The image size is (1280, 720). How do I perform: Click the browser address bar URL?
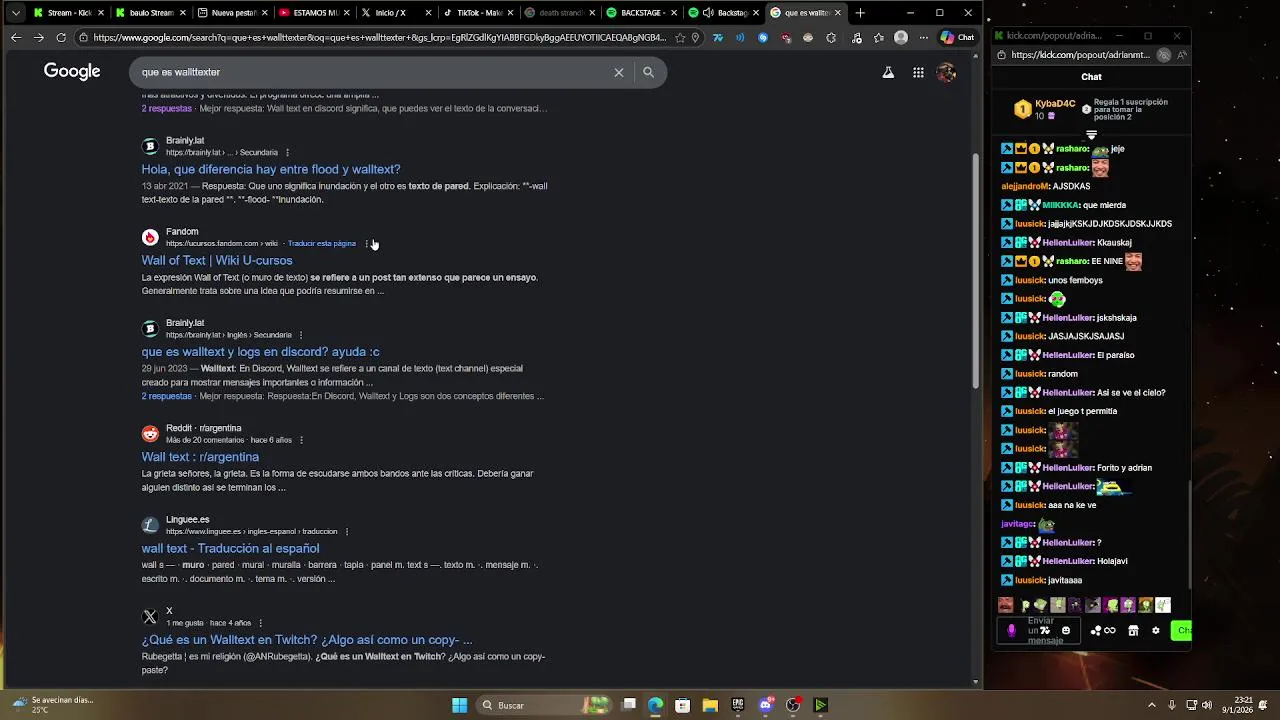coord(378,38)
